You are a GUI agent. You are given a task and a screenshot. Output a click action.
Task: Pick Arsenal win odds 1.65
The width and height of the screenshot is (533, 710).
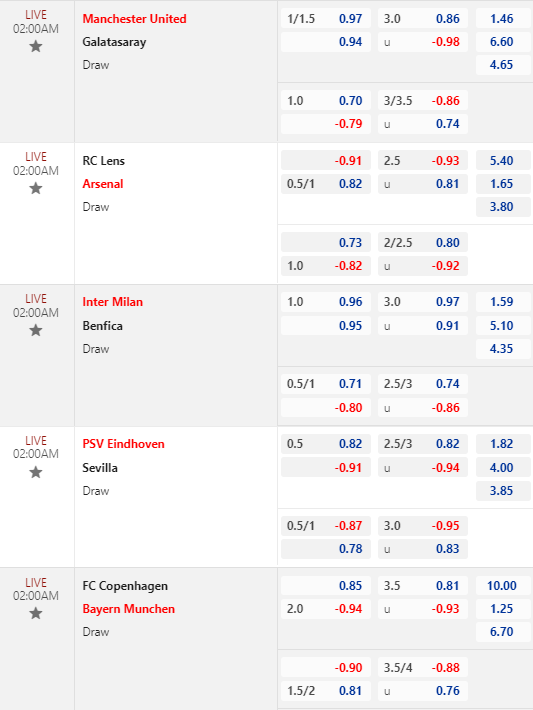pyautogui.click(x=503, y=184)
